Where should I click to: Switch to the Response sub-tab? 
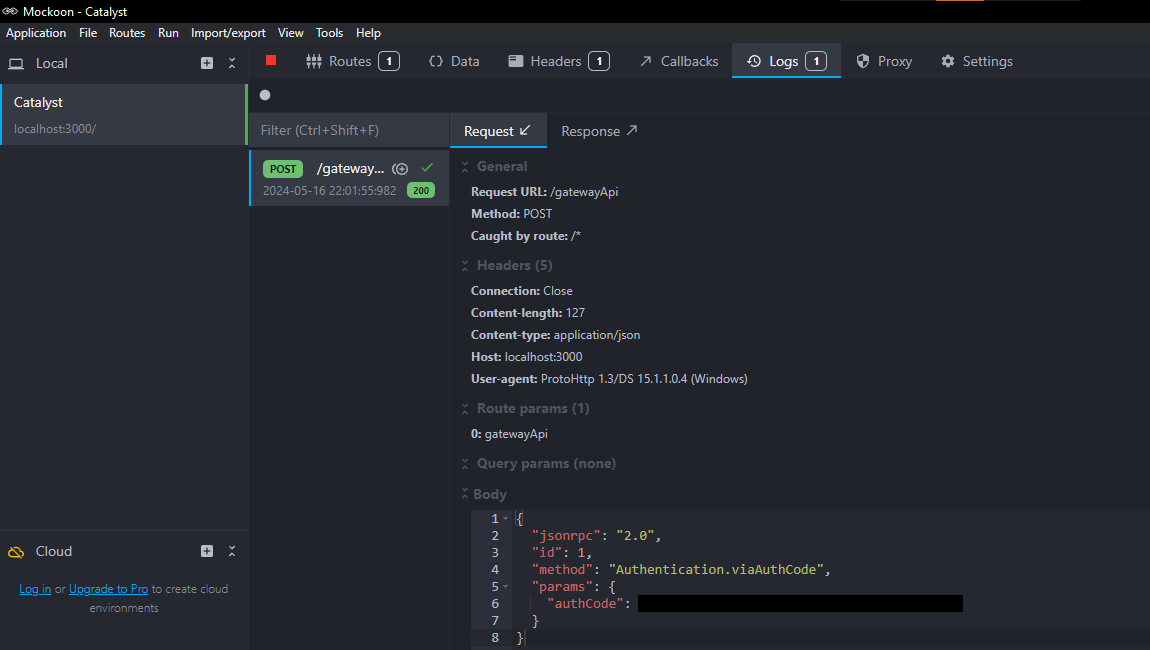(x=599, y=131)
